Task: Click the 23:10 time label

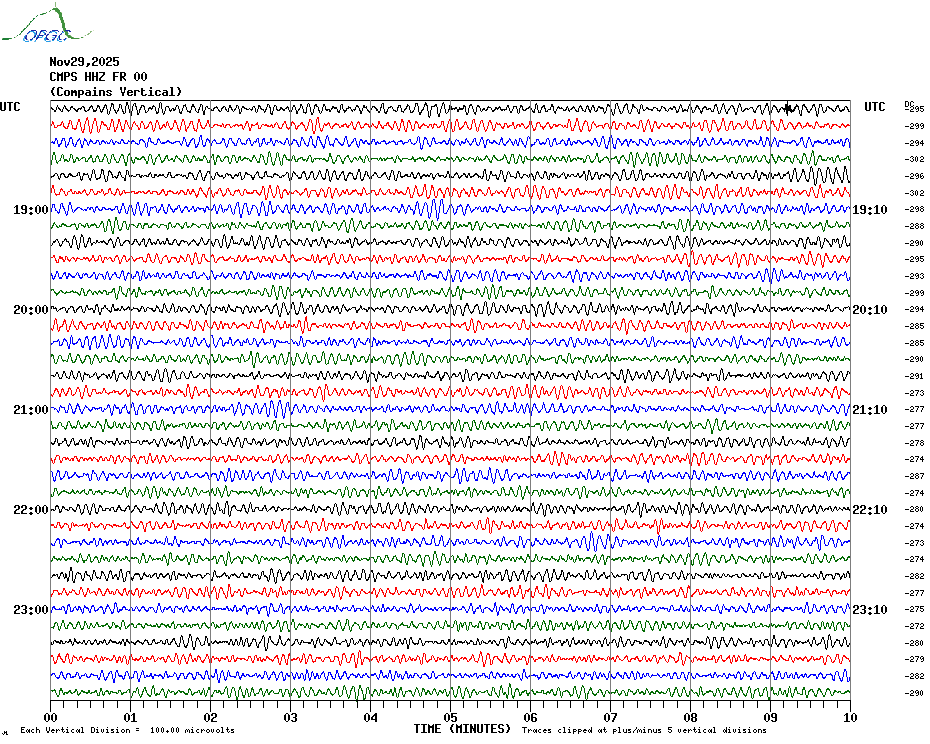Action: (x=870, y=610)
